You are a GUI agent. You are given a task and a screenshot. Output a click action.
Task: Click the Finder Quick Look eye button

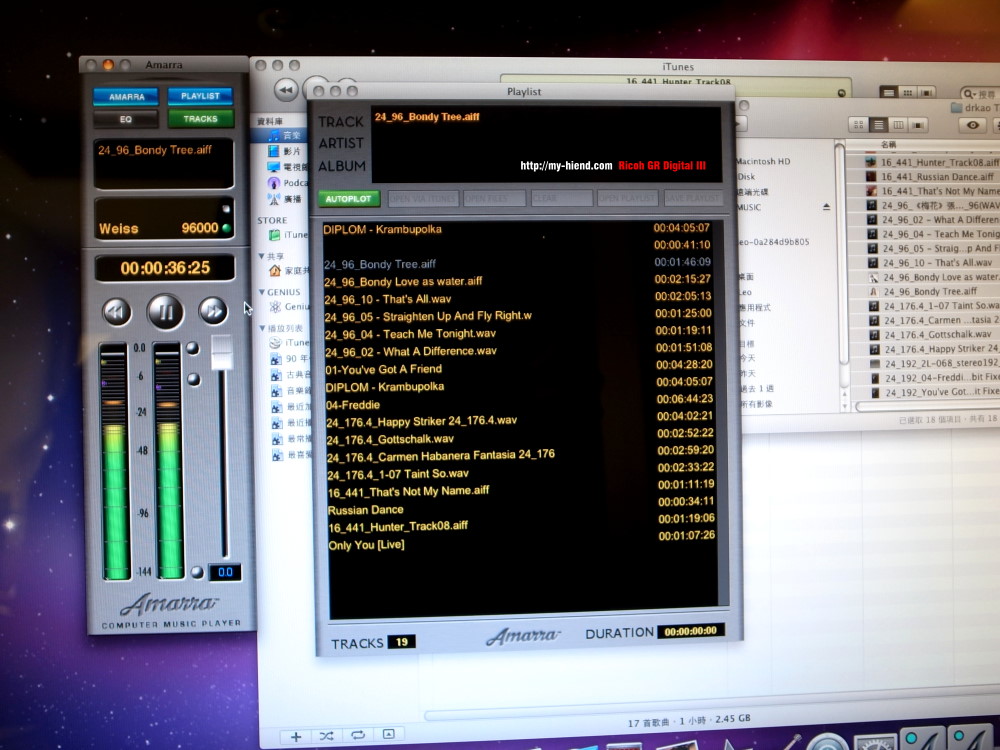pyautogui.click(x=973, y=125)
